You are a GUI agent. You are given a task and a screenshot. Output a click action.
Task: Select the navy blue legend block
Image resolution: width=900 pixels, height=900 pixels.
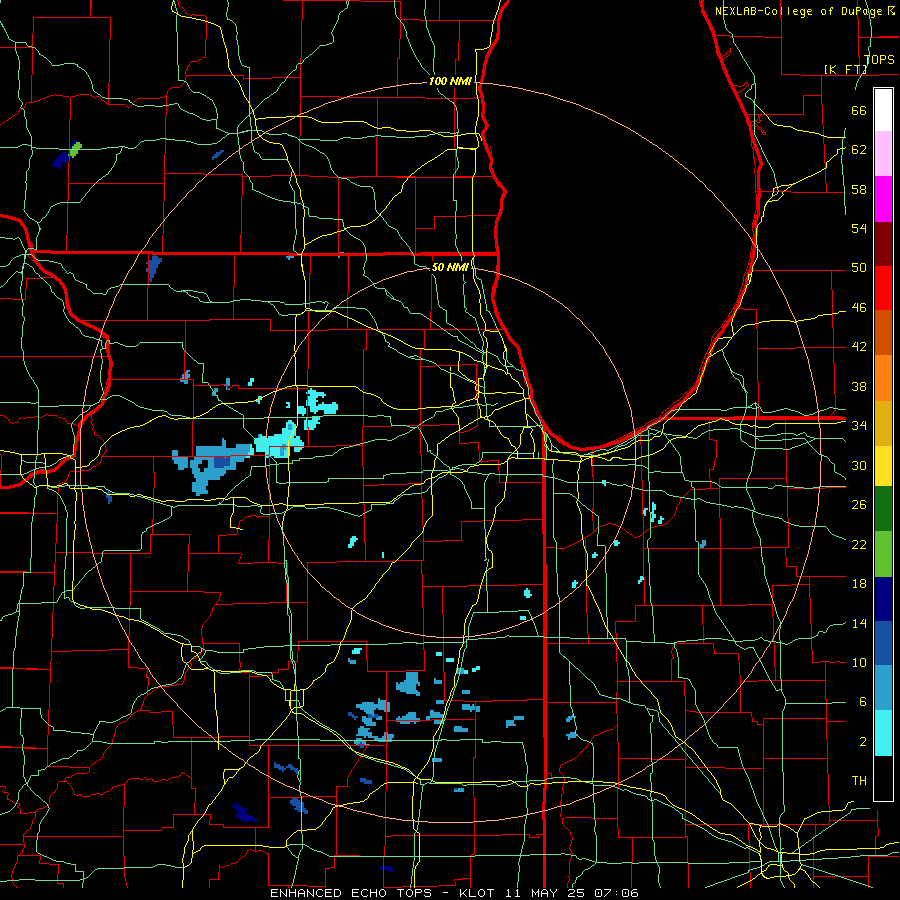(883, 599)
